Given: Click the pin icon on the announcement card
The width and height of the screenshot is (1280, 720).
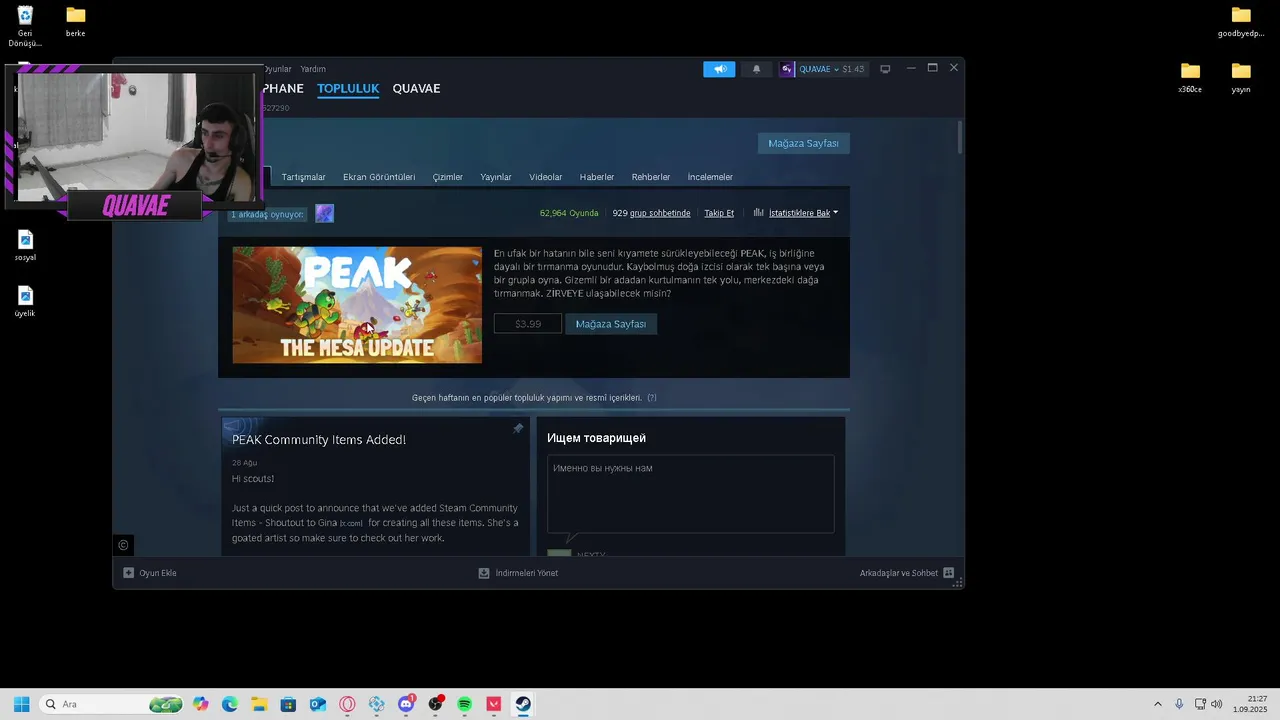Looking at the screenshot, I should 518,428.
